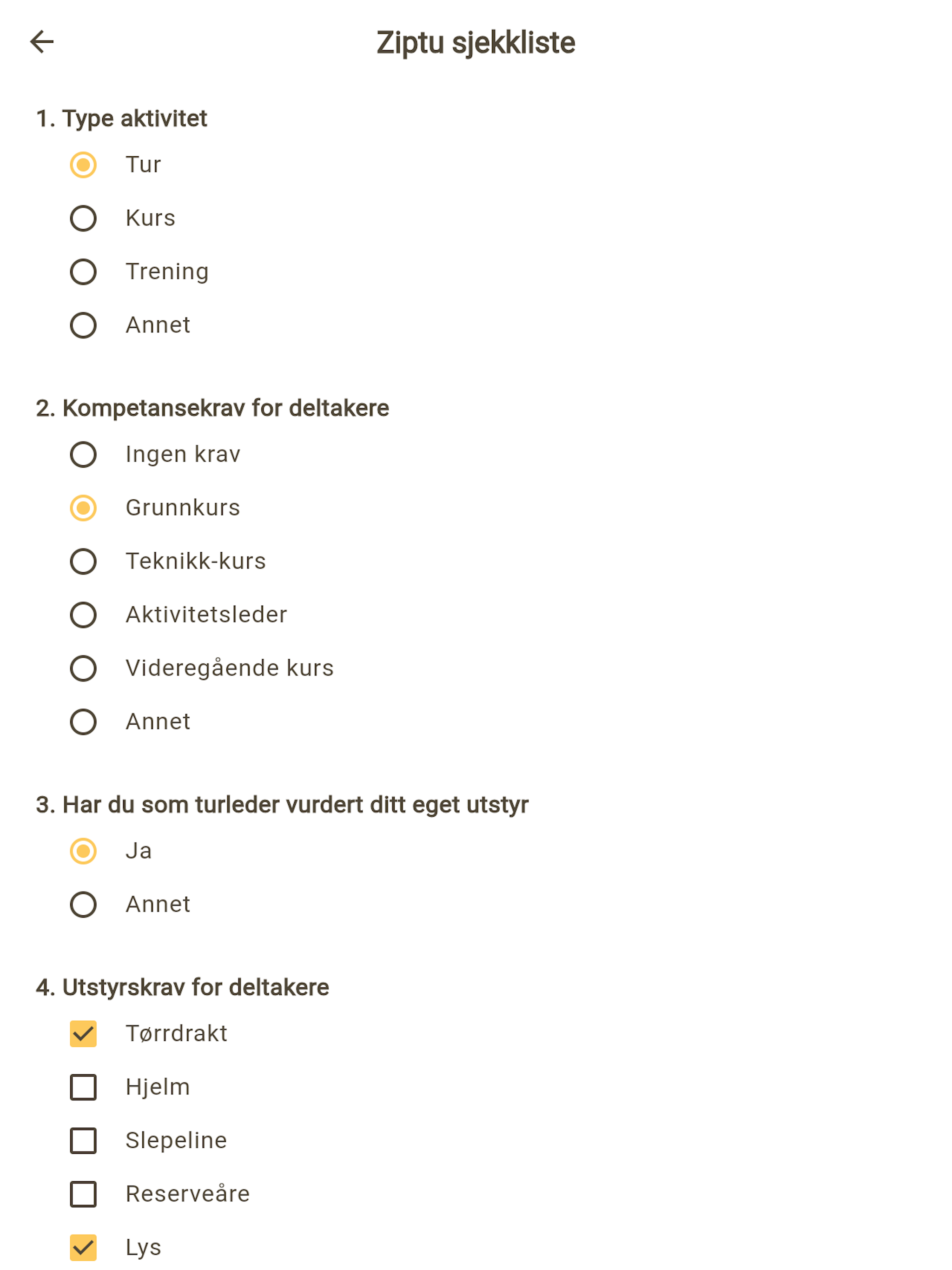Uncheck the Lys checkbox
This screenshot has height=1270, width=952.
click(x=83, y=1247)
